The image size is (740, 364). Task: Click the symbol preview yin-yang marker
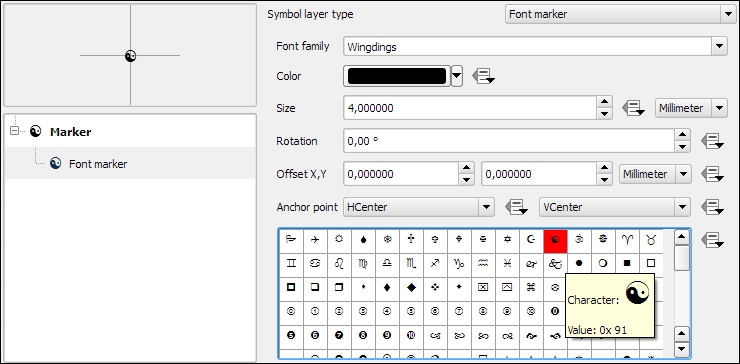click(x=131, y=56)
